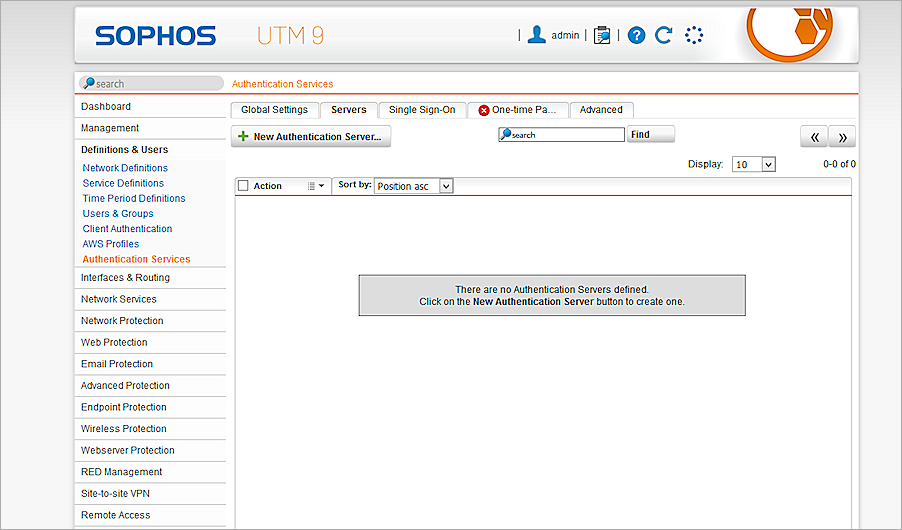Click the Find button
The width and height of the screenshot is (902, 530).
(651, 134)
